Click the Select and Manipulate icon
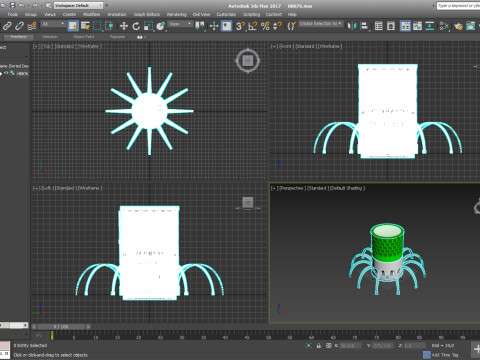Viewport: 480px width, 360px height. click(x=214, y=26)
